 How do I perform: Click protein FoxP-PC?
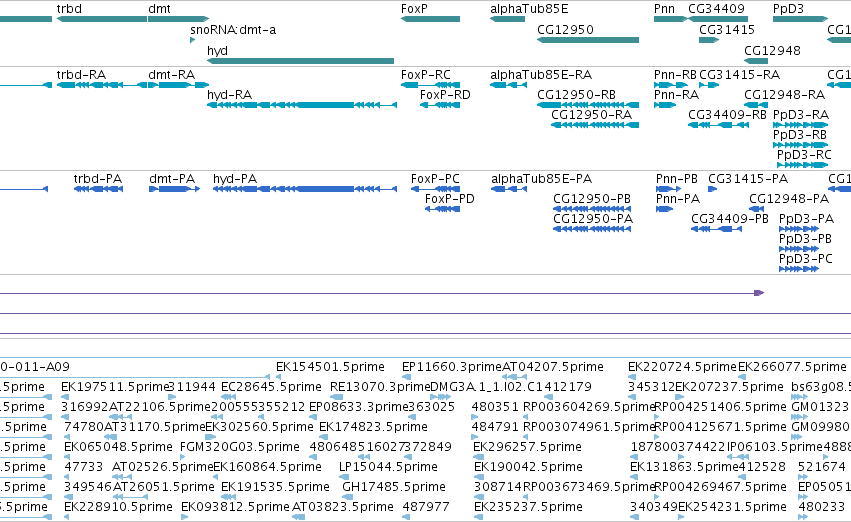[435, 189]
